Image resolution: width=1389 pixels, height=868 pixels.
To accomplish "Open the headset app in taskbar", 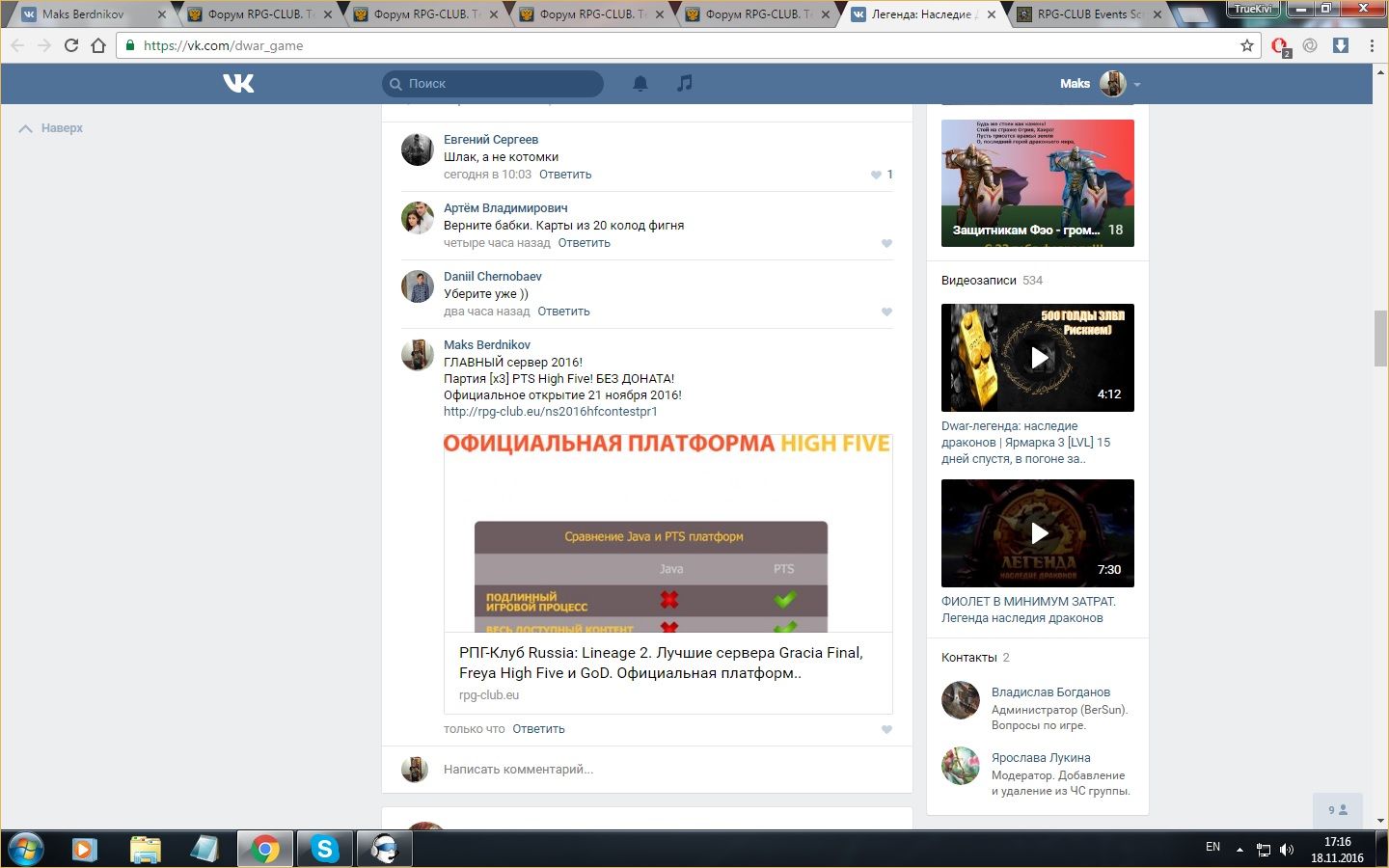I will (x=384, y=849).
